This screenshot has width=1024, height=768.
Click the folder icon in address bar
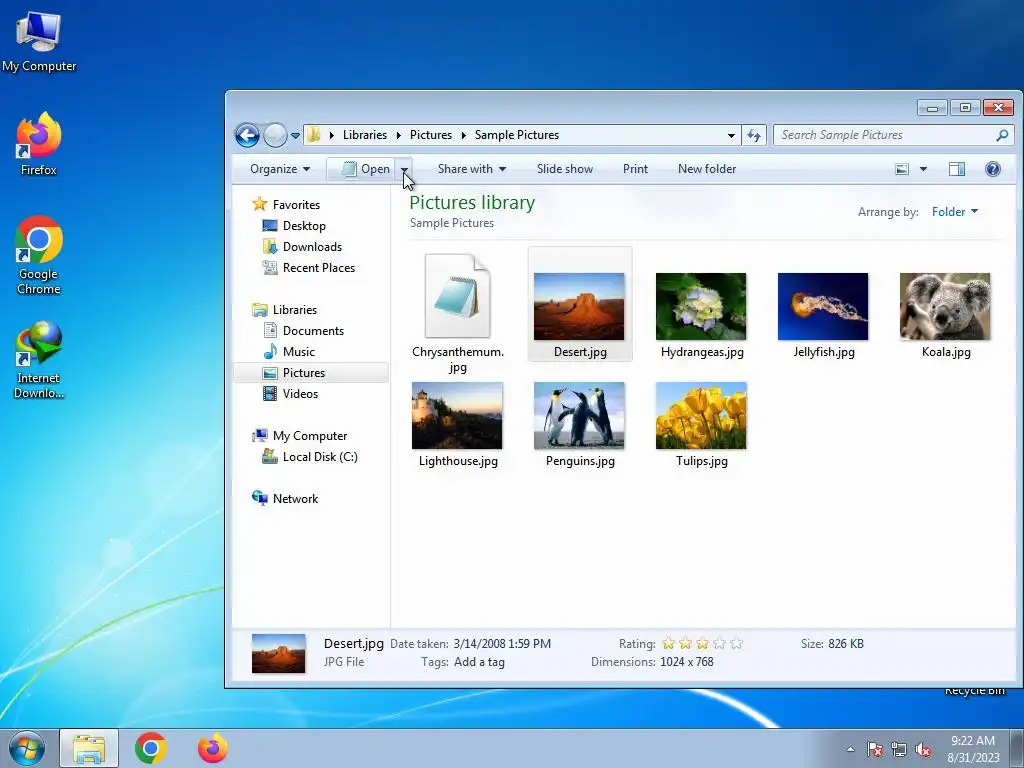click(x=314, y=135)
